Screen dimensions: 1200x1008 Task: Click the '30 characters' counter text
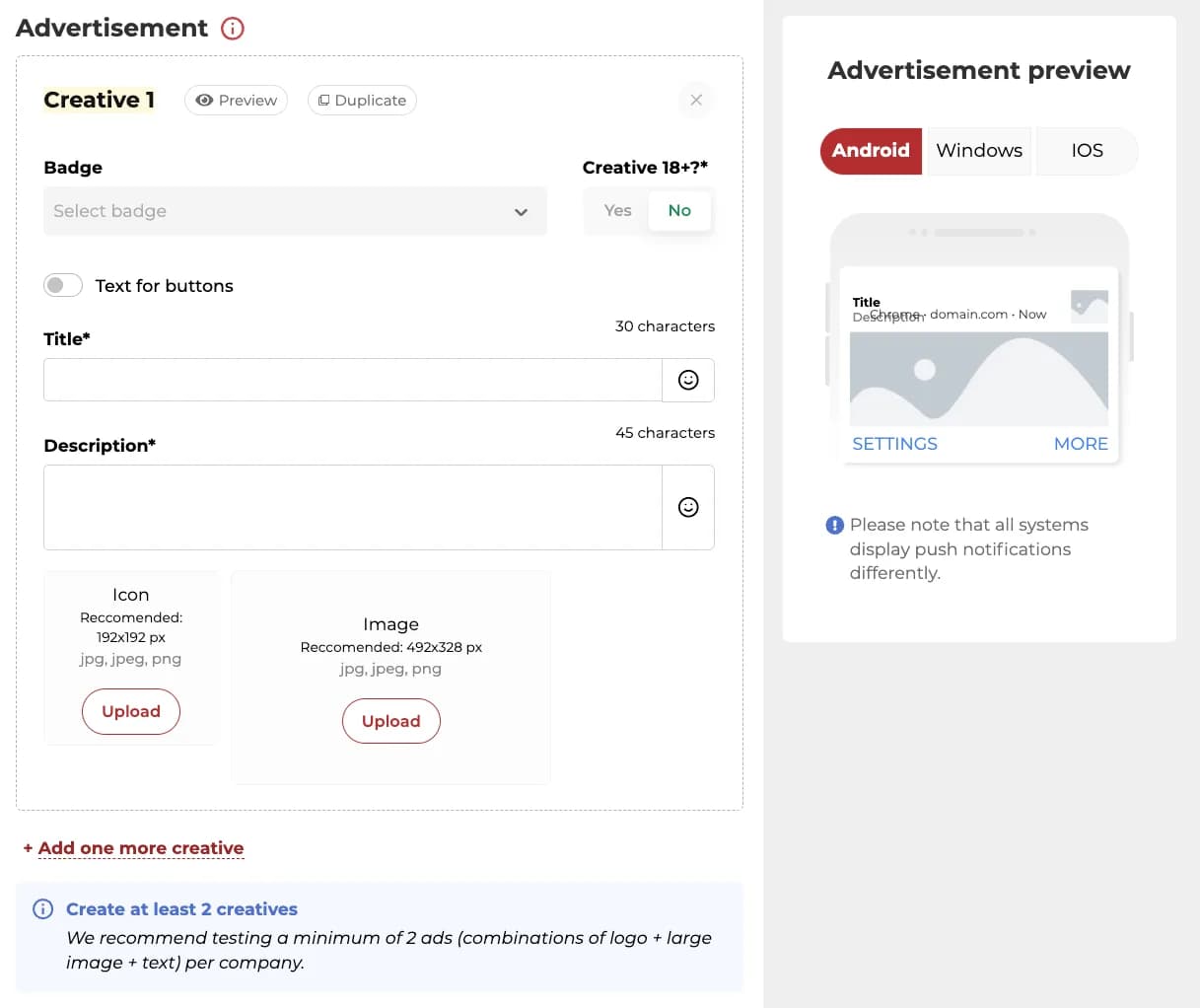(x=665, y=326)
